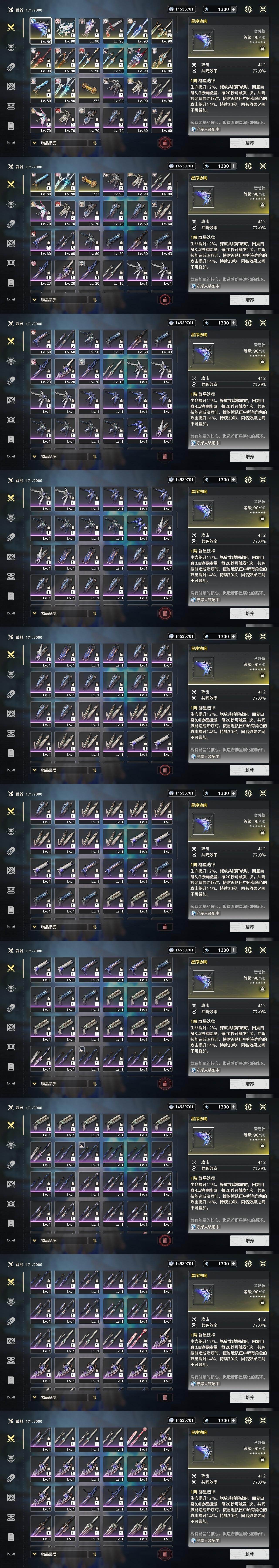279x1568 pixels.
Task: Select the pill-shaped materials sidebar icon in top panel
Action: click(x=10, y=67)
